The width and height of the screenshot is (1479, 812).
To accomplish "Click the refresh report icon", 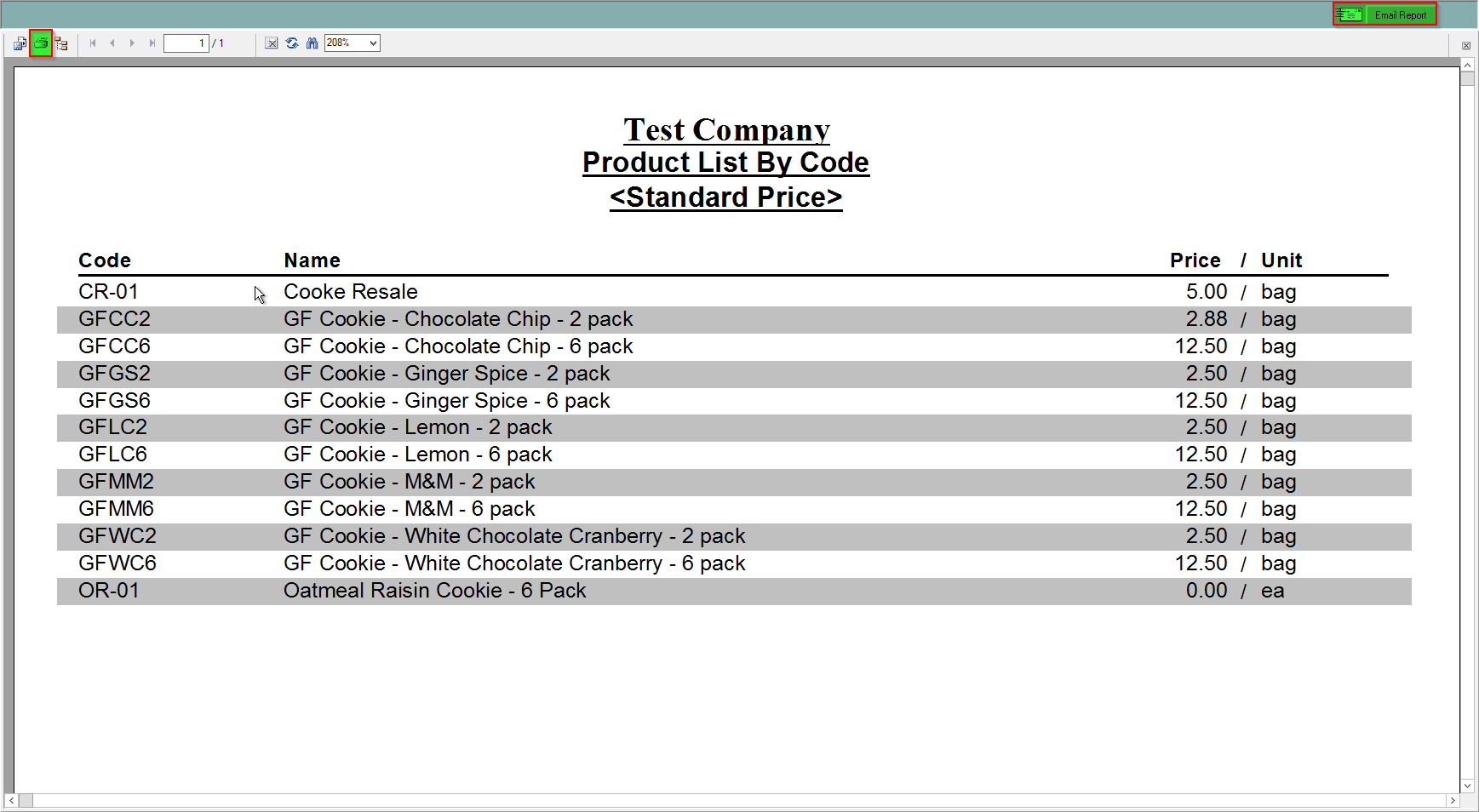I will click(x=292, y=43).
